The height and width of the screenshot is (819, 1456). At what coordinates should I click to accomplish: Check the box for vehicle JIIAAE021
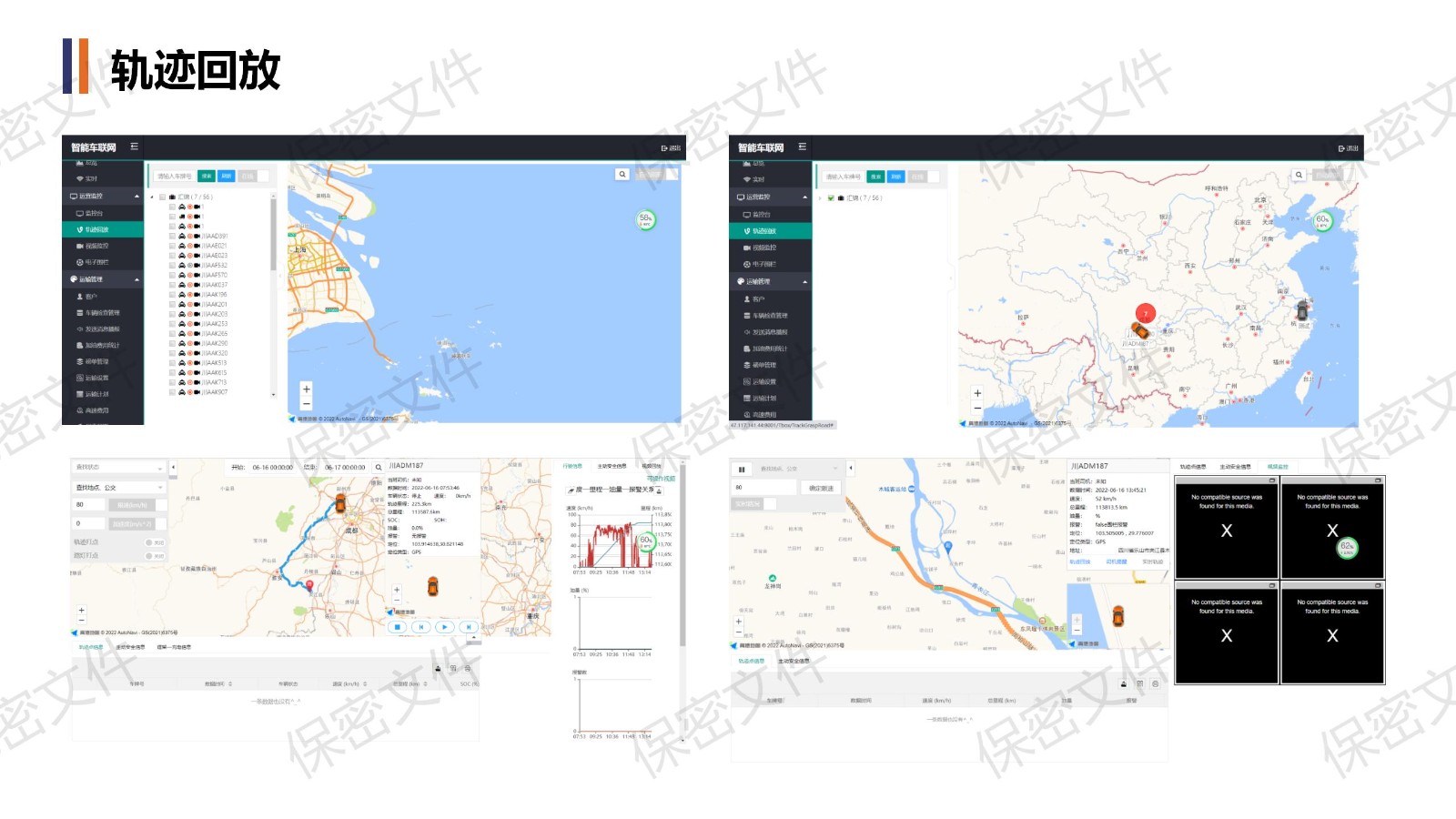(x=172, y=246)
